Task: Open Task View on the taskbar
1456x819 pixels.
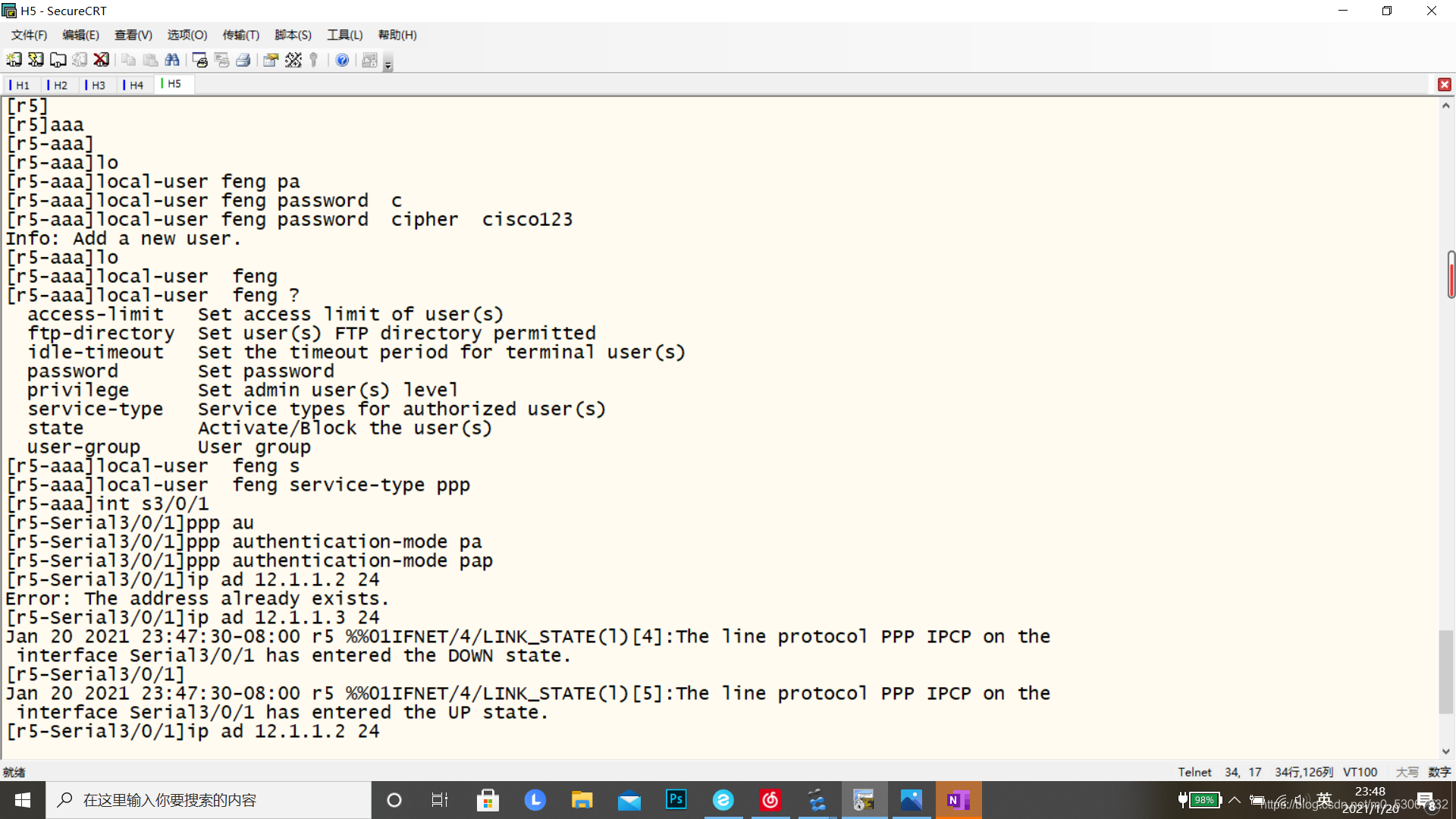Action: click(440, 800)
